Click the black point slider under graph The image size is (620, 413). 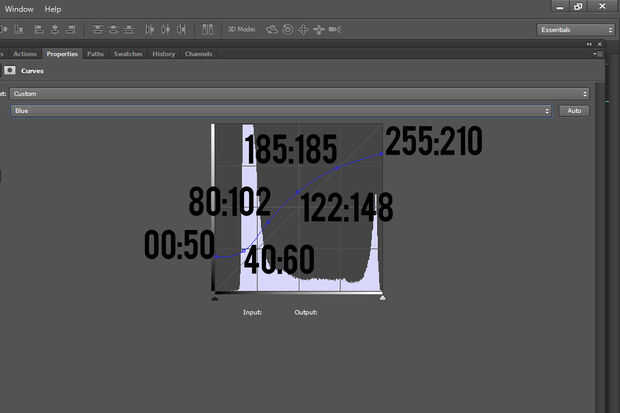pyautogui.click(x=215, y=298)
